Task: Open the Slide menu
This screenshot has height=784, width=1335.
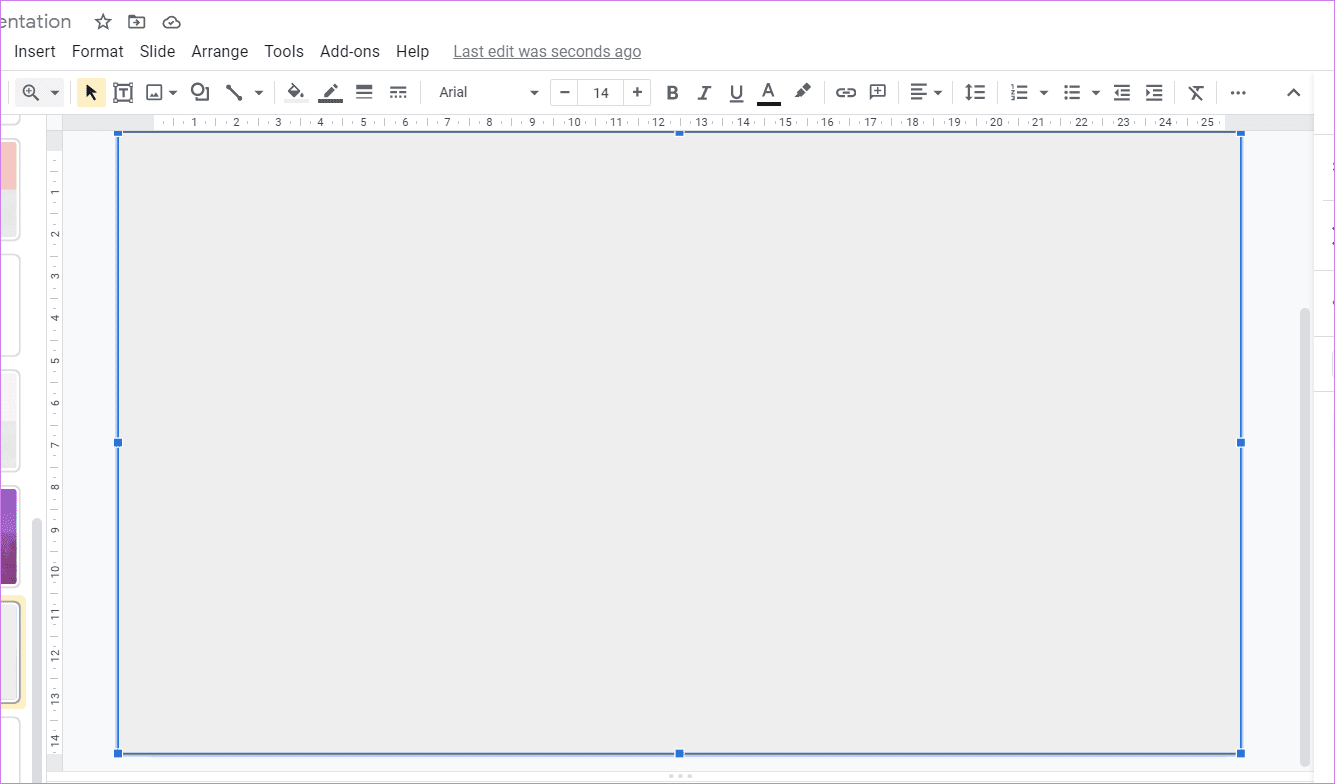Action: 158,51
